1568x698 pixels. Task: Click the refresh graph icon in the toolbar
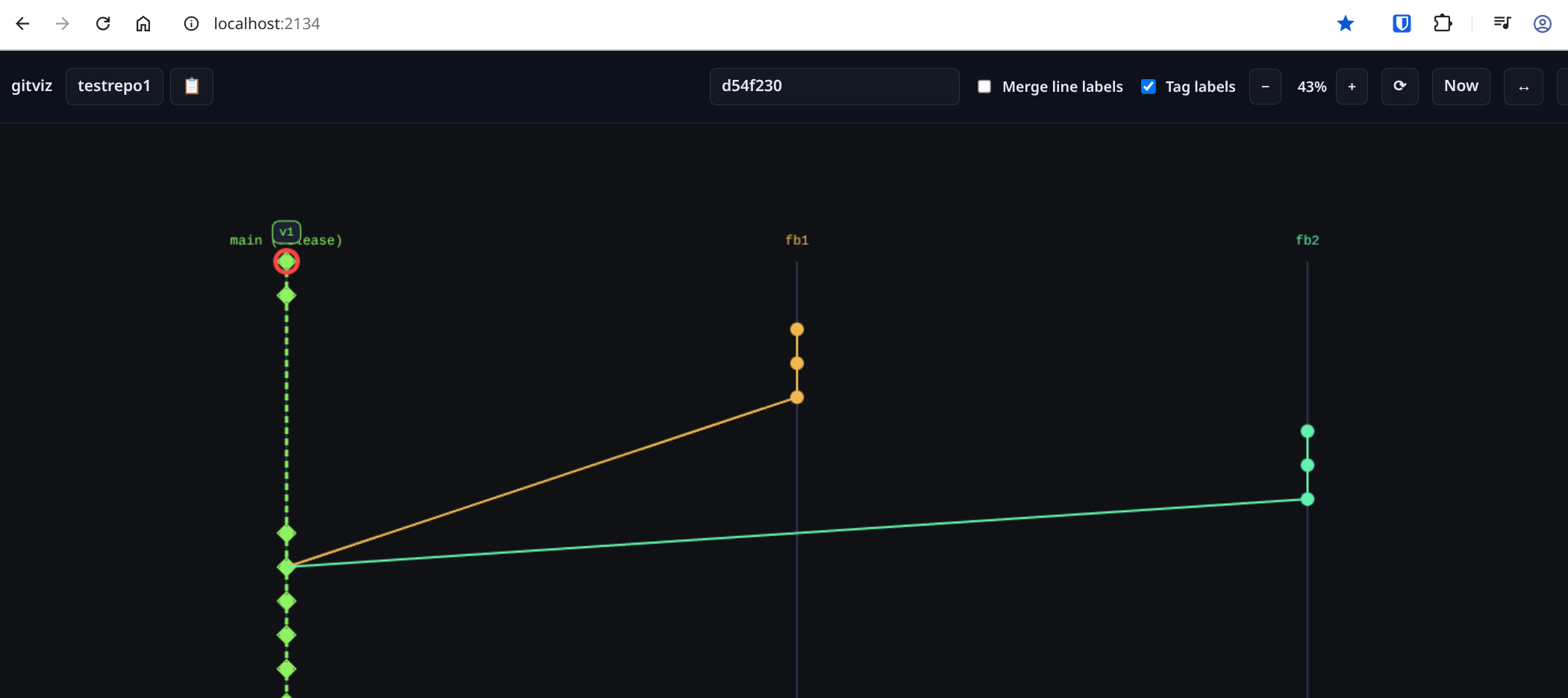1399,86
